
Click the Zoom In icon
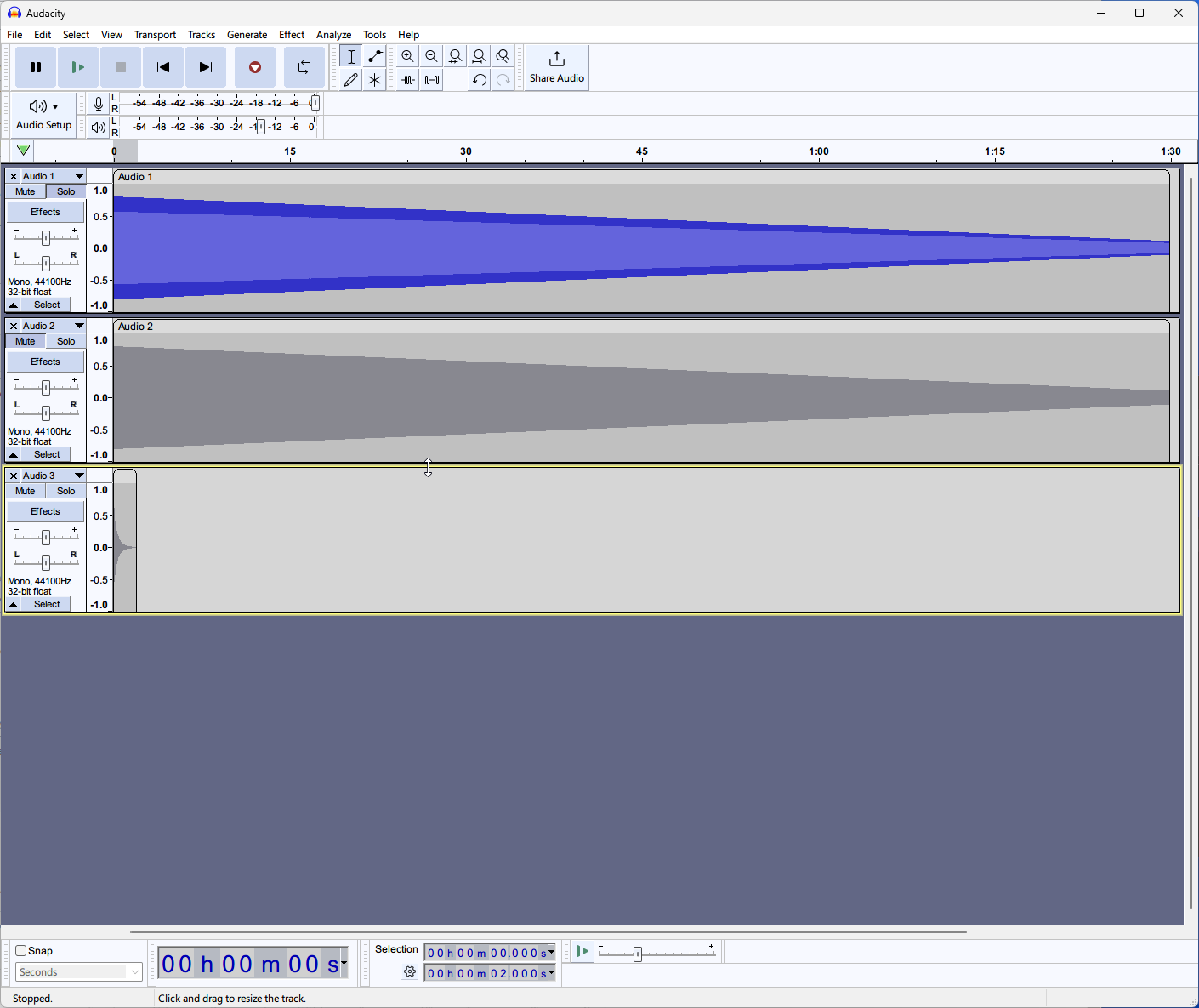(x=408, y=55)
